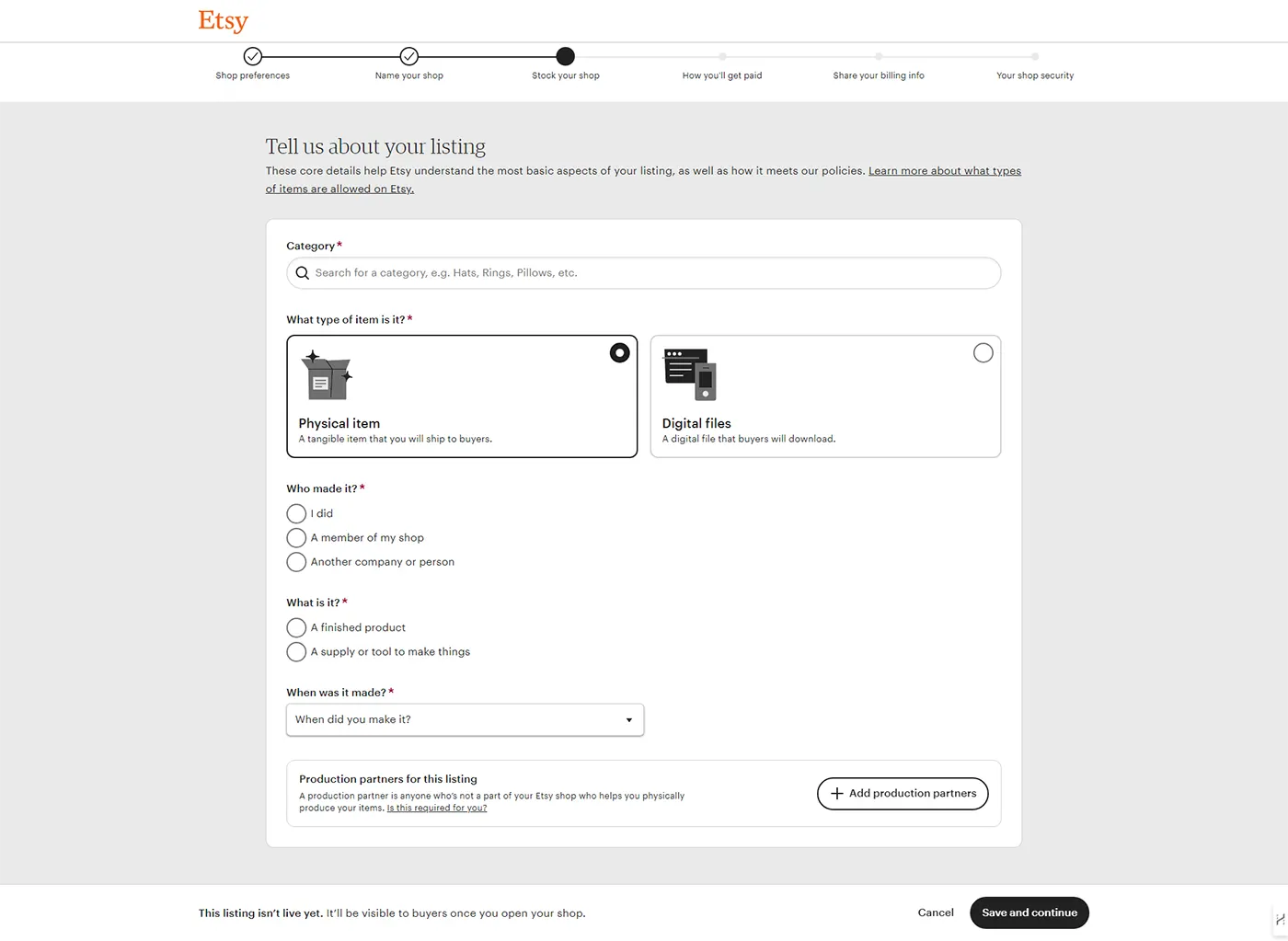The height and width of the screenshot is (941, 1288).
Task: Select "A finished product" option
Action: (x=296, y=627)
